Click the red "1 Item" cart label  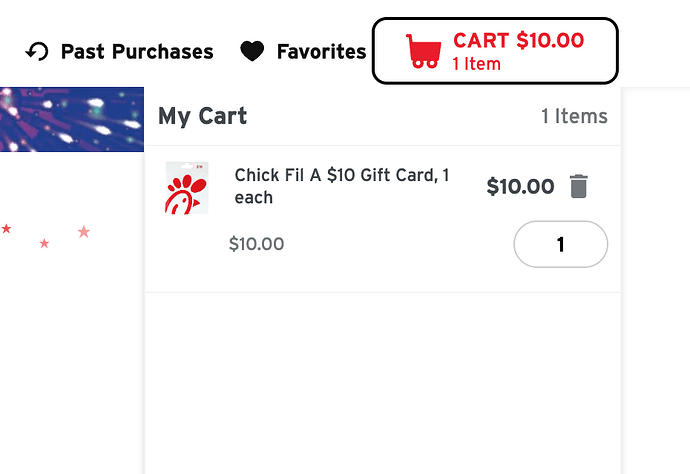coord(477,64)
